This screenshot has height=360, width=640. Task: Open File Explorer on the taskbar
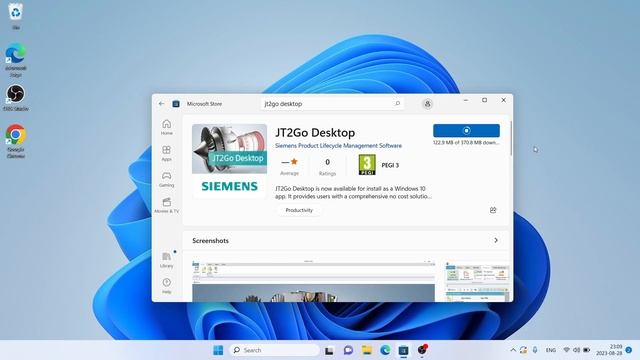[367, 350]
